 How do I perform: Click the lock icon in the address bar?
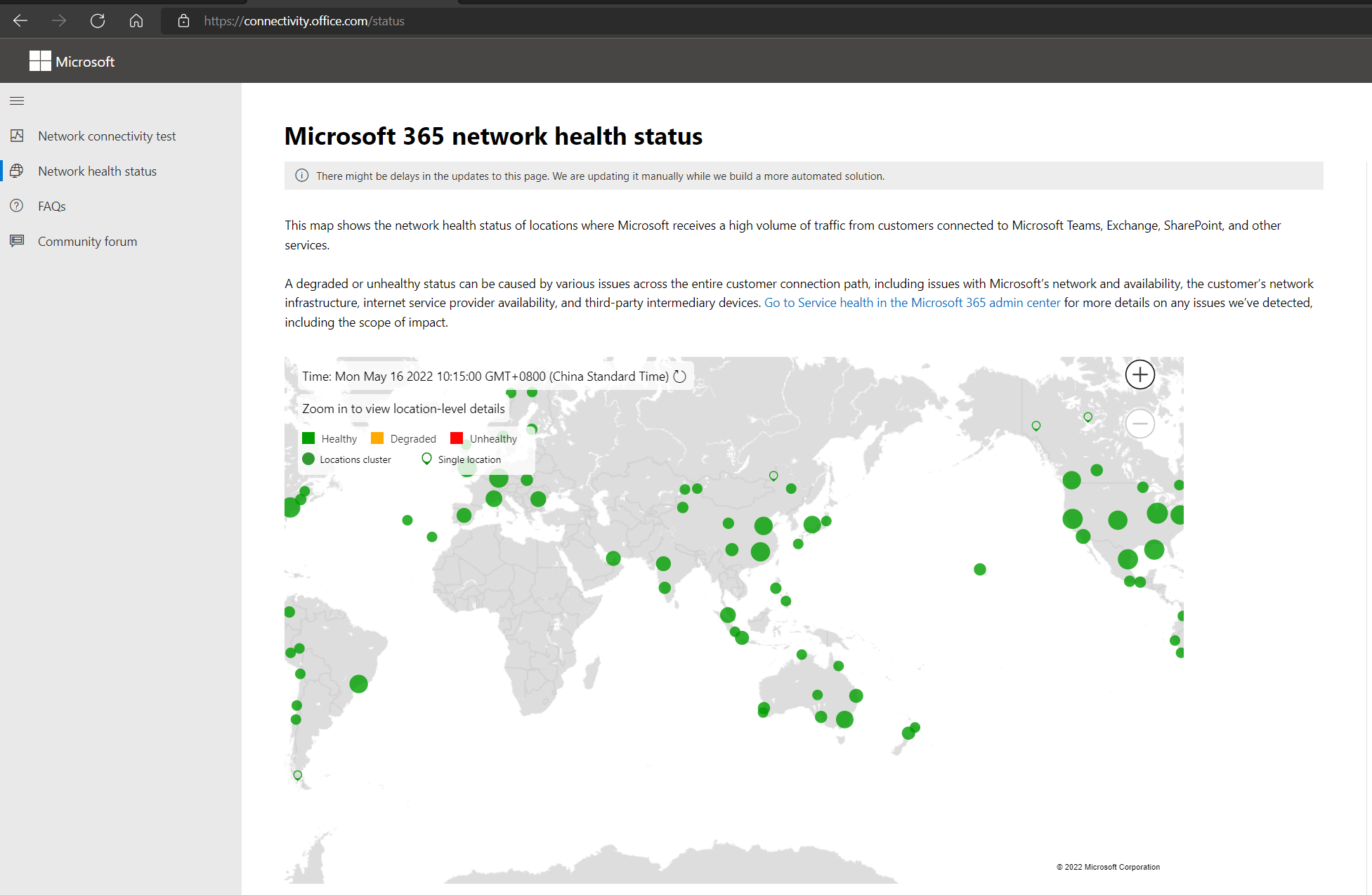point(183,20)
